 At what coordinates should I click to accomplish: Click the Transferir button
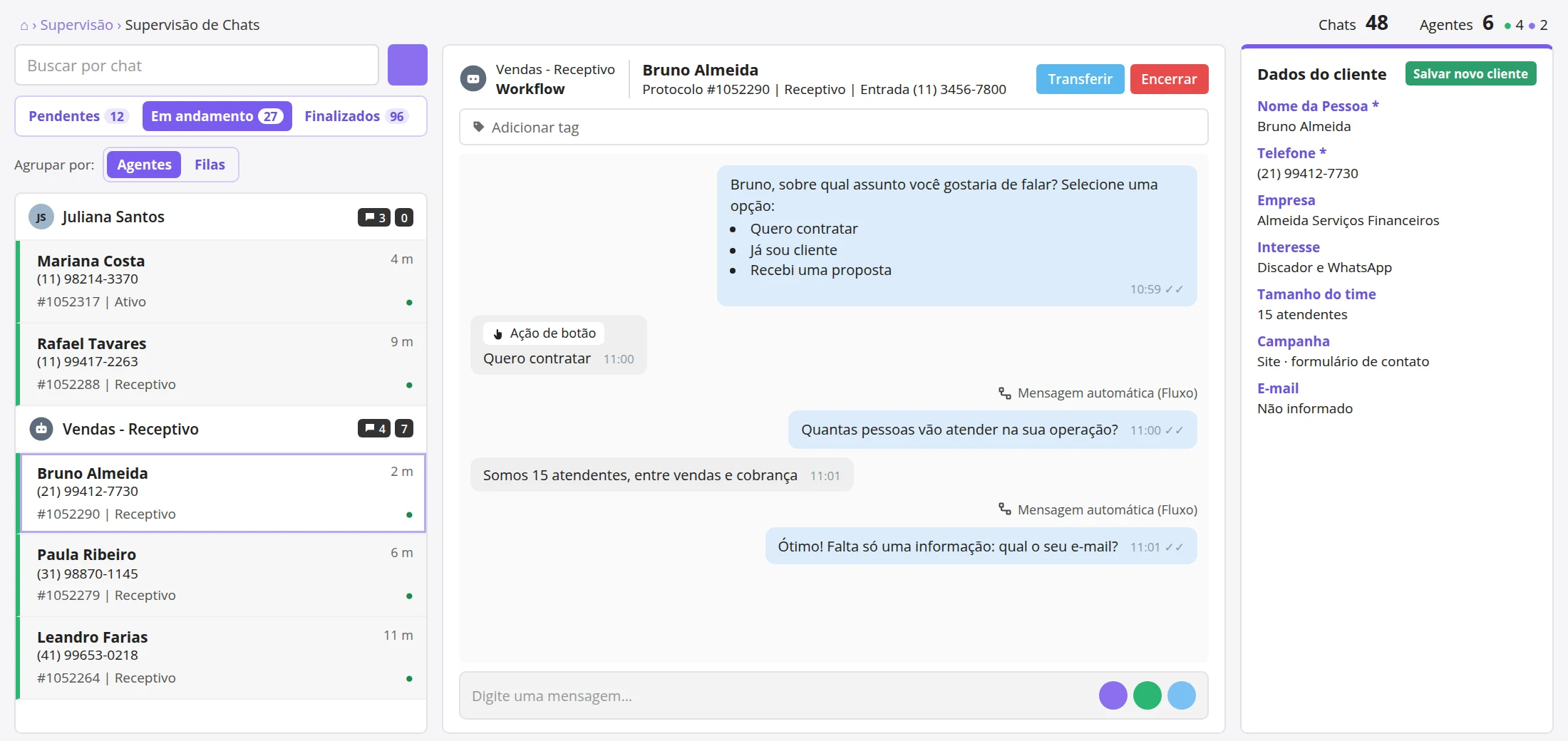pos(1080,79)
